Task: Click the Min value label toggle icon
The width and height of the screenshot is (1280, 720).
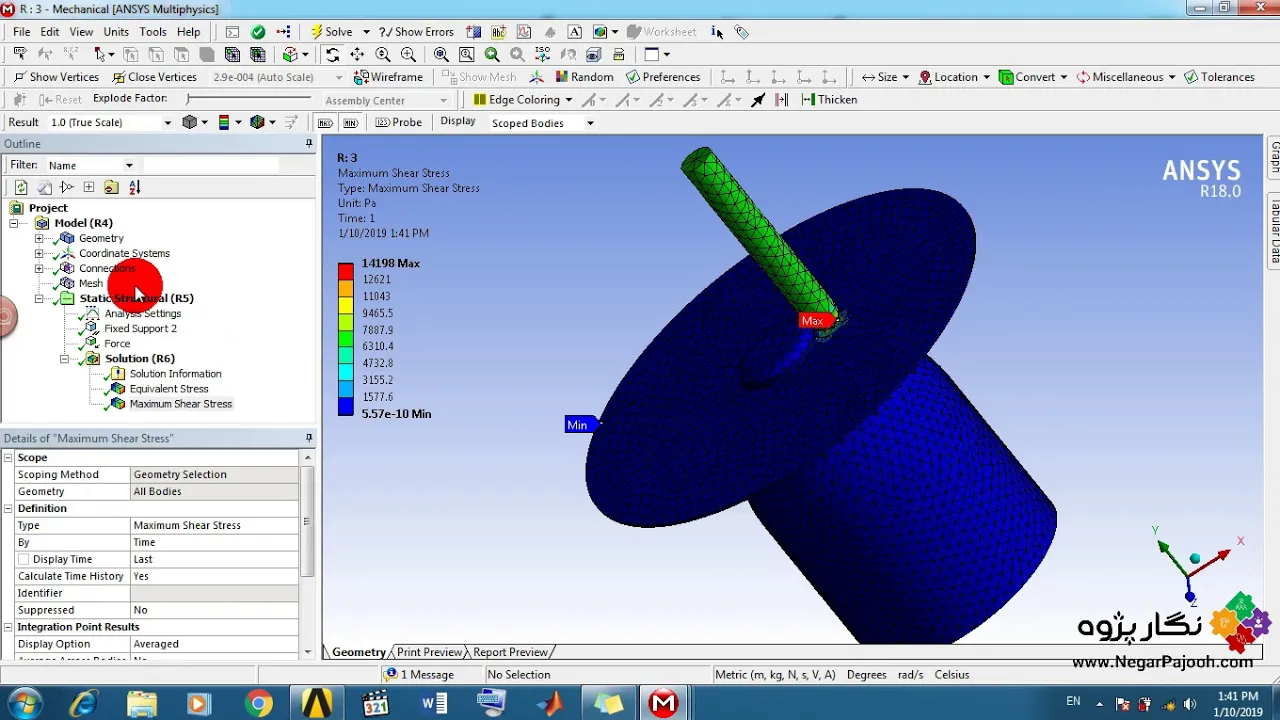Action: pos(350,122)
